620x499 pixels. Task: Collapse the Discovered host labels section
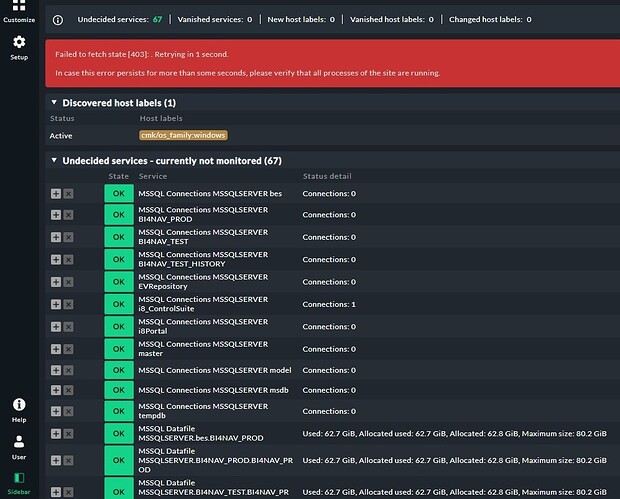coord(54,103)
